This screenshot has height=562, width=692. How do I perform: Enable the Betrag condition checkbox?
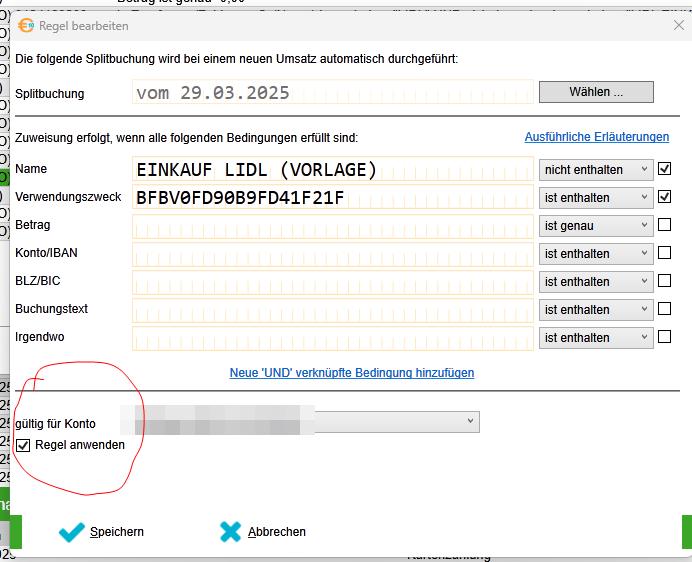pos(664,225)
